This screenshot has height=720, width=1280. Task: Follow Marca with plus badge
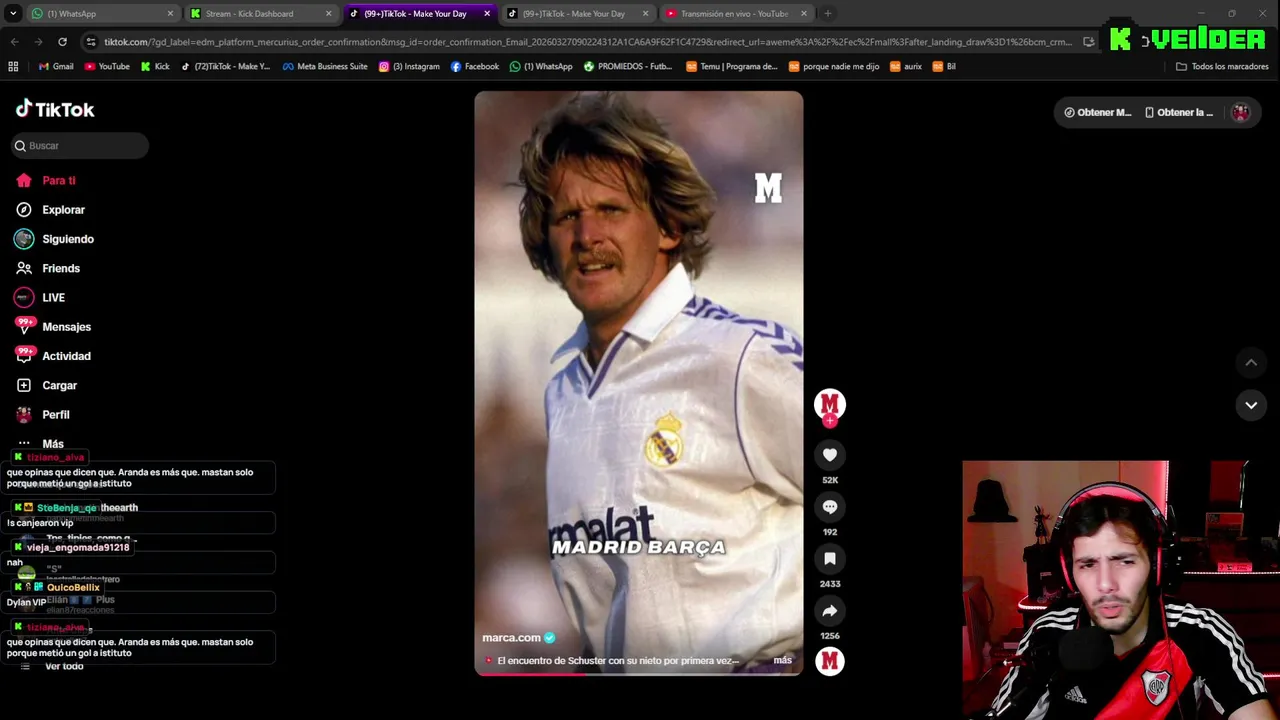click(x=830, y=421)
